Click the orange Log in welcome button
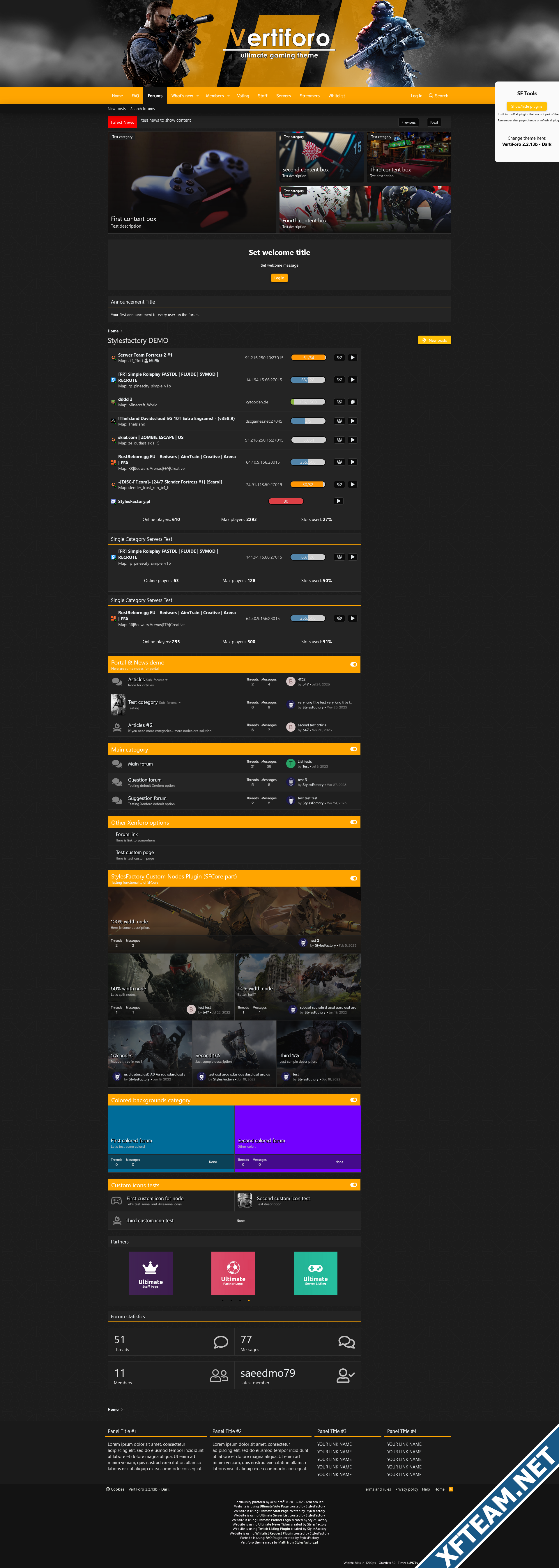 pos(279,278)
